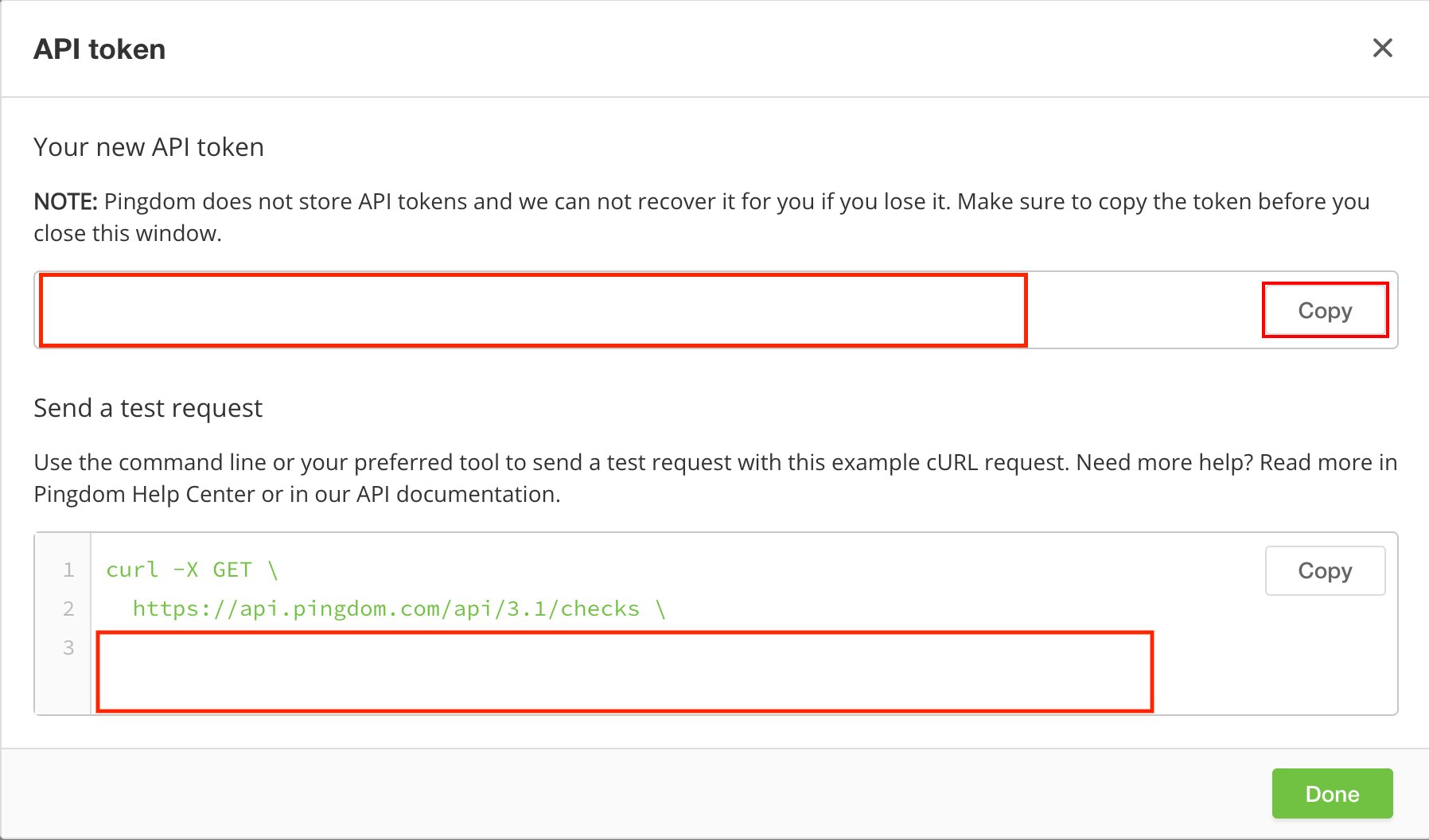Select the api.pingdom.com checks URL line
The width and height of the screenshot is (1429, 840).
coord(399,609)
